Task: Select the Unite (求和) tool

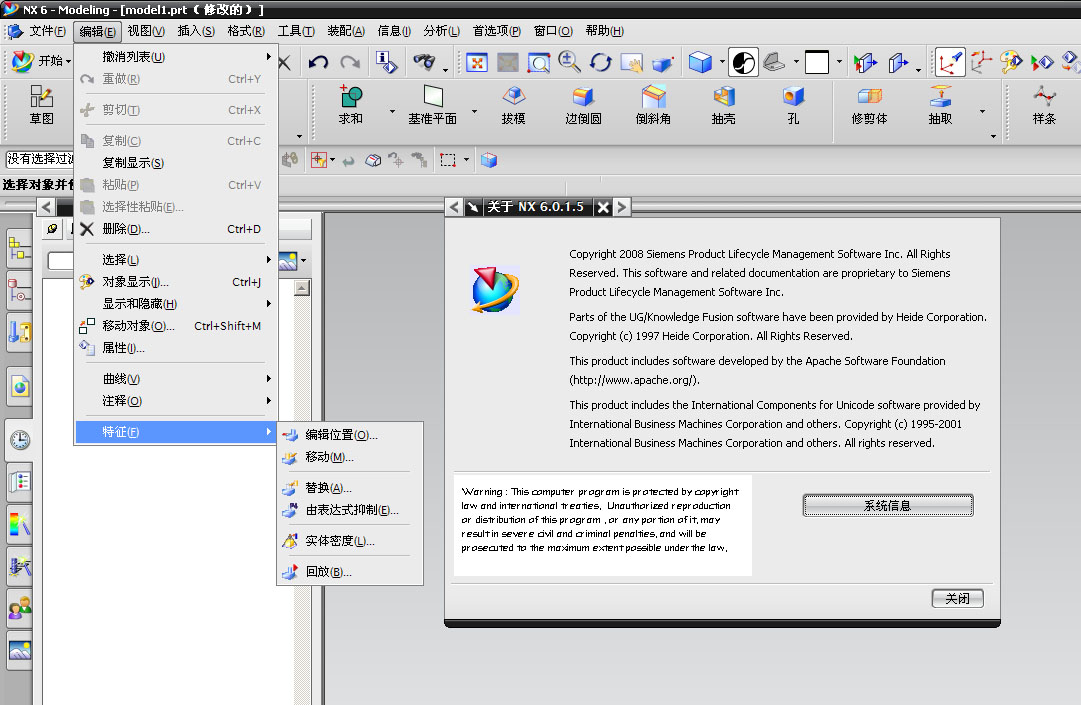Action: (350, 105)
